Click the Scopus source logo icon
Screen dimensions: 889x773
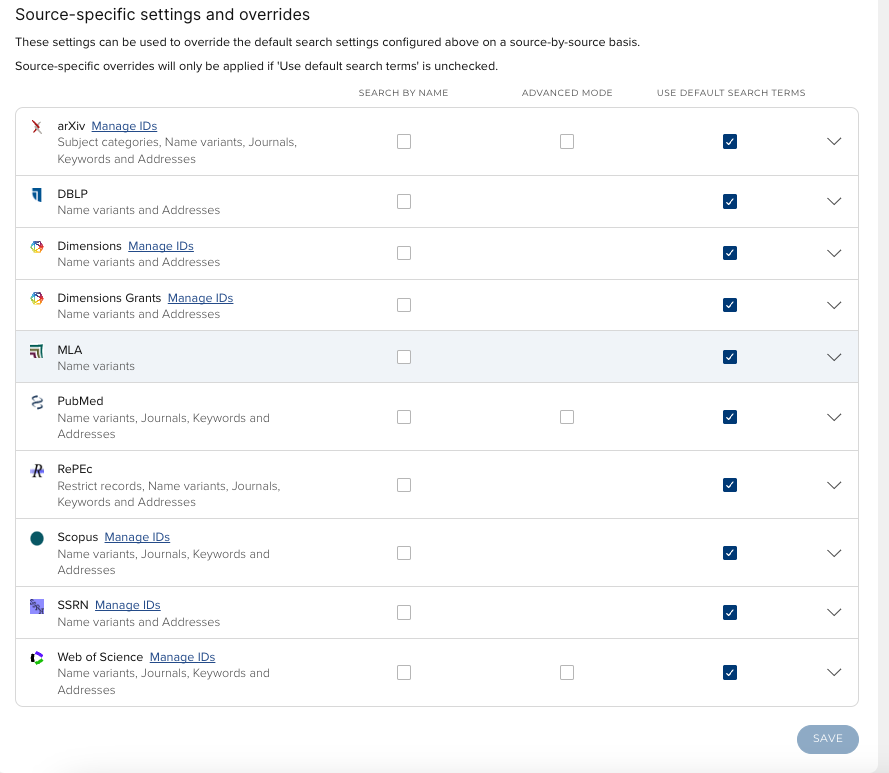click(x=37, y=538)
